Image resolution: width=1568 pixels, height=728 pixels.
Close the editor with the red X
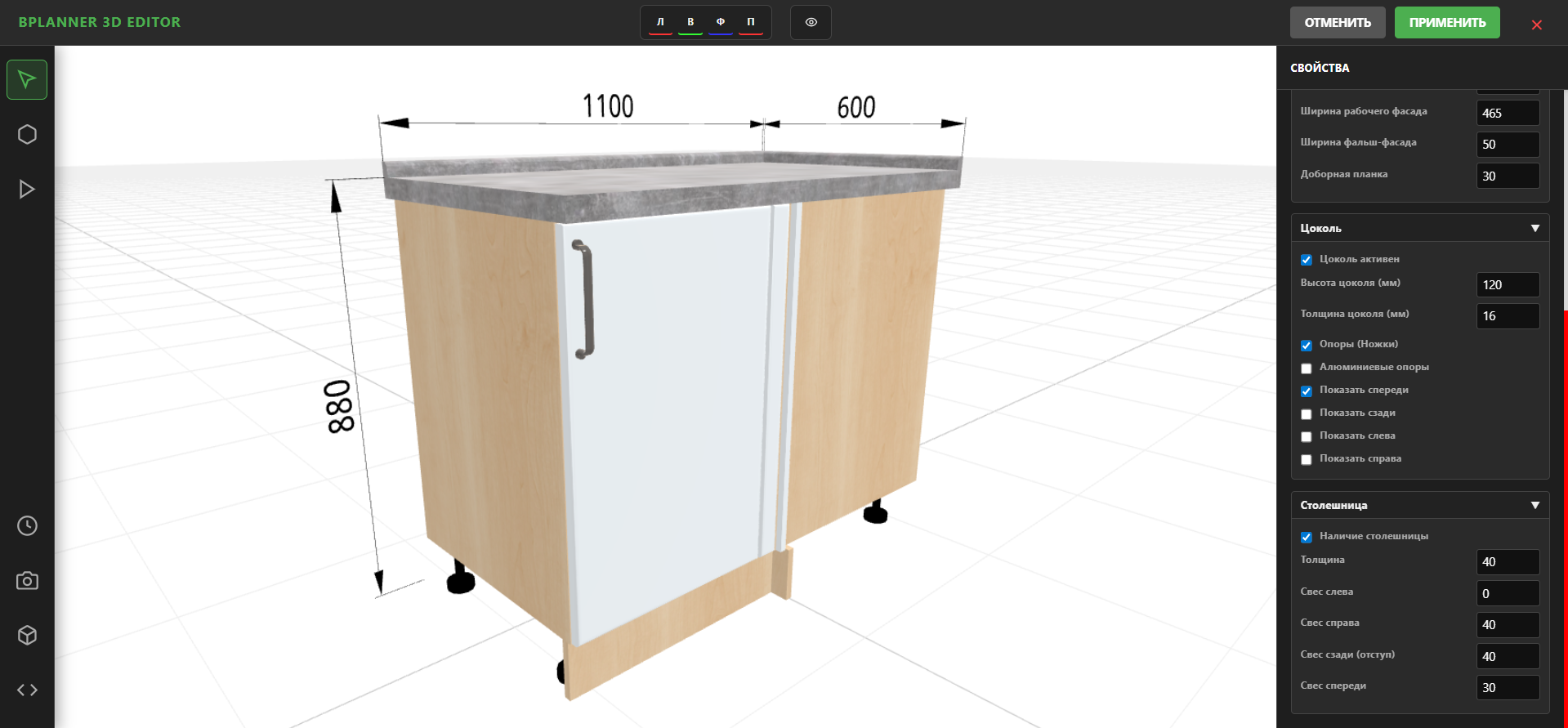(x=1537, y=25)
